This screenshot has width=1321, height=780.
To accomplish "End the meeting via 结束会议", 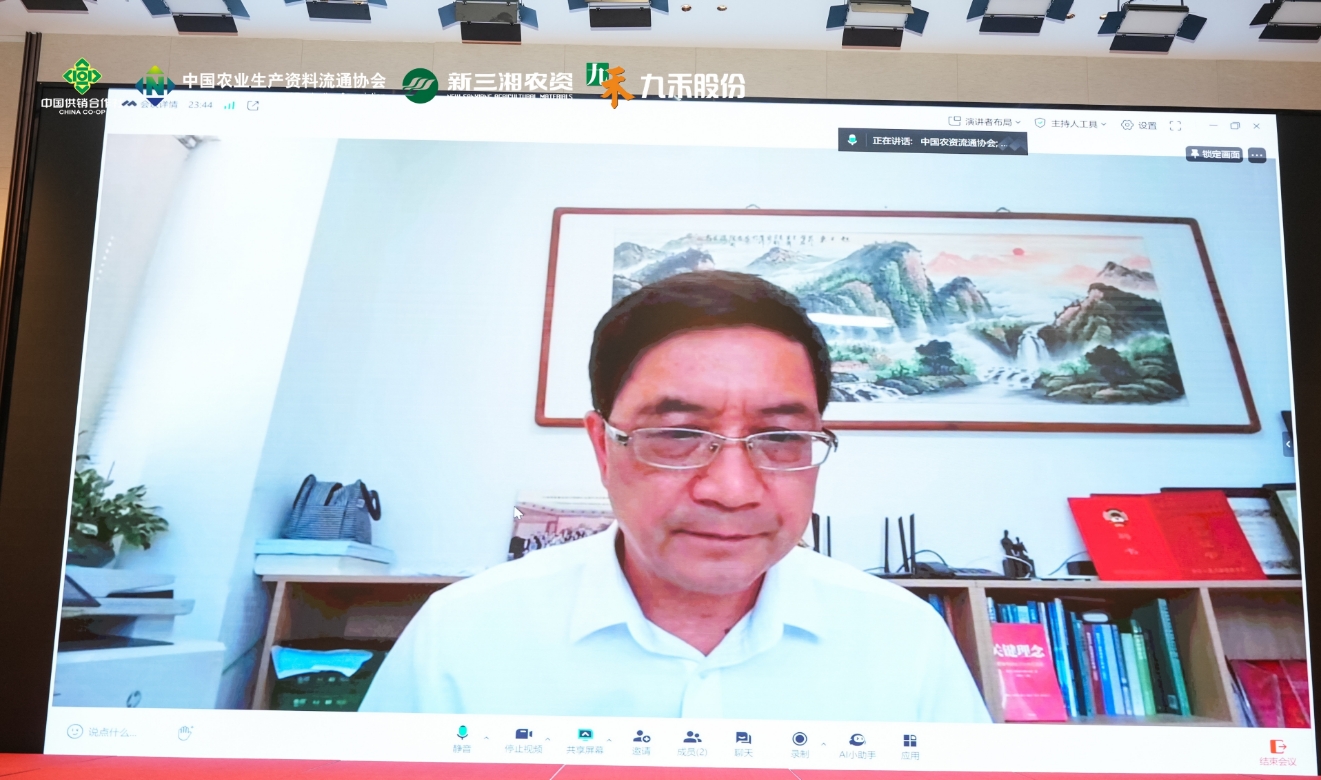I will click(1279, 752).
